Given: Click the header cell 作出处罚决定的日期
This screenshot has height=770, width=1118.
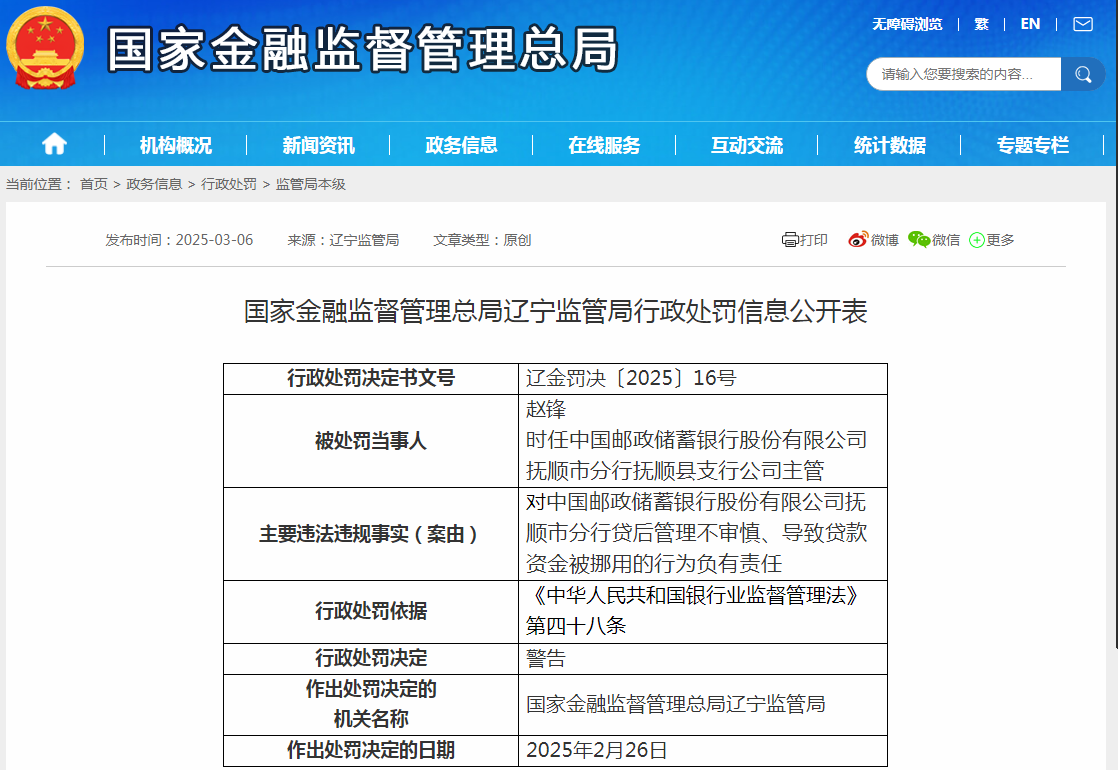Looking at the screenshot, I should 371,750.
